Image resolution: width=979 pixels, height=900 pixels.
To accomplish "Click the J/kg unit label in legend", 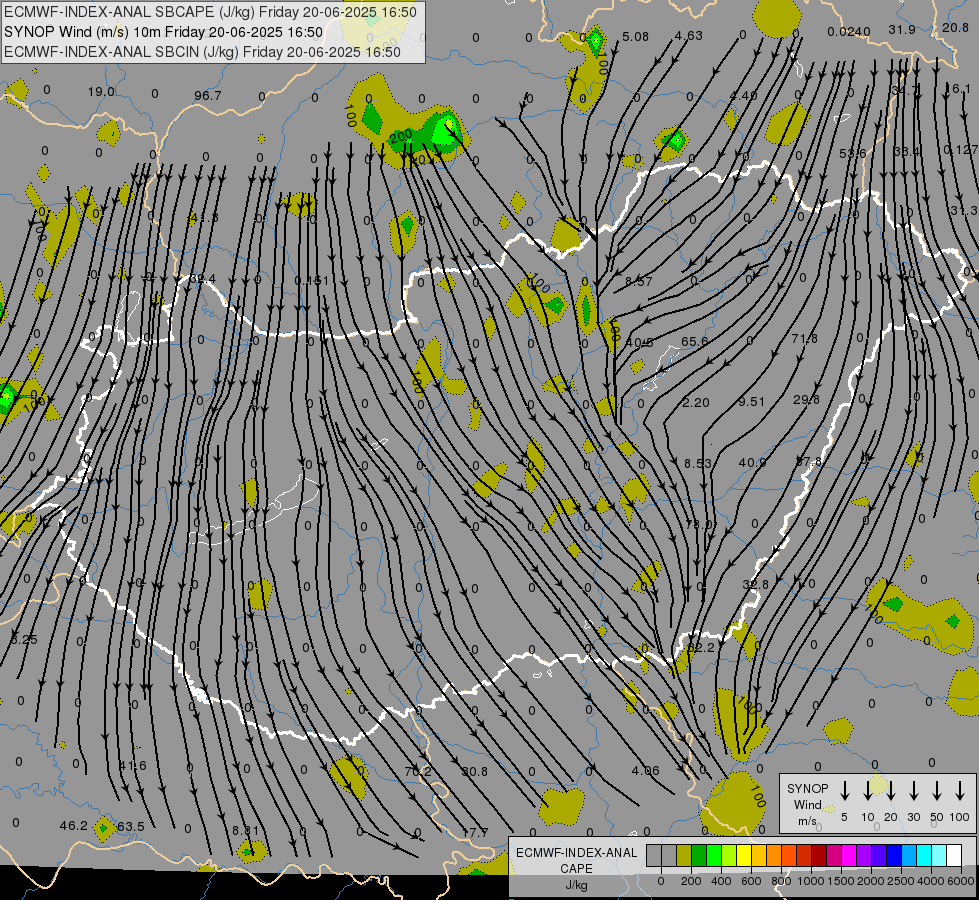I will click(576, 884).
